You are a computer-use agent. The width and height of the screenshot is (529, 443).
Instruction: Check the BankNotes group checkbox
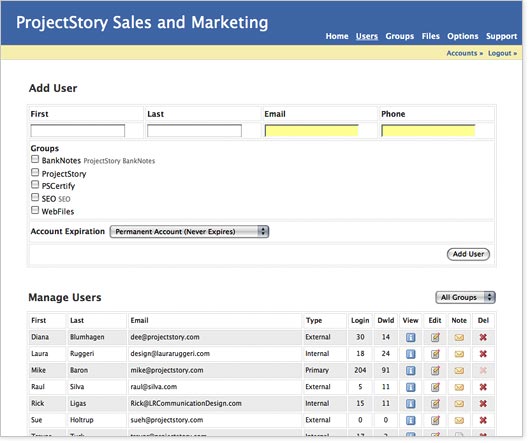tap(35, 159)
